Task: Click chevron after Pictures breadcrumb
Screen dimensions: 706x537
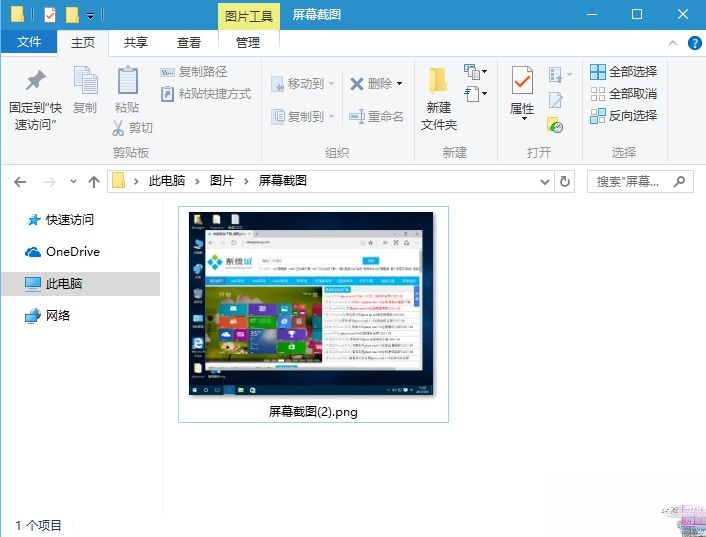Action: pyautogui.click(x=246, y=181)
